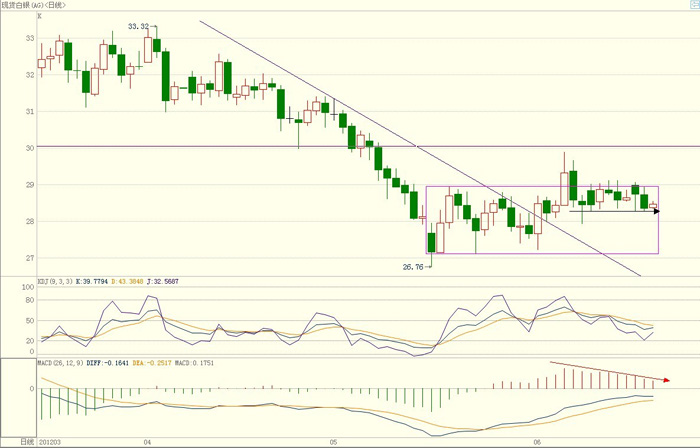Viewport: 700px width, 448px height.
Task: Click the D:43.3848 value
Action: tap(127, 282)
